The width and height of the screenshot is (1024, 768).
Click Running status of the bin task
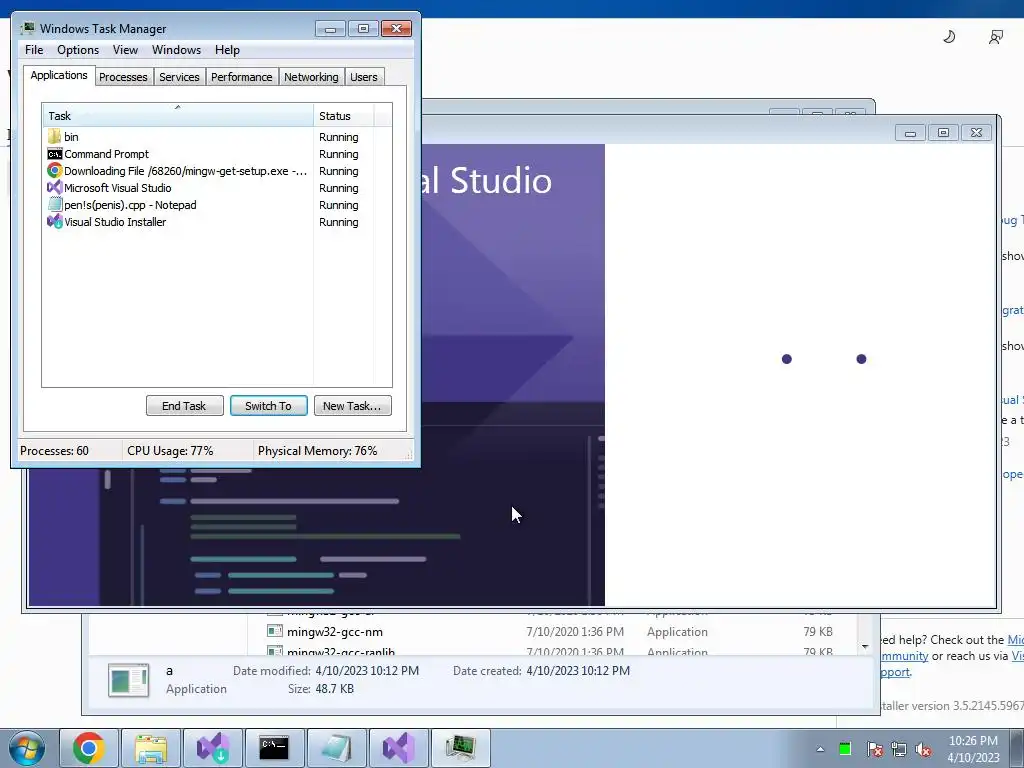pyautogui.click(x=338, y=137)
